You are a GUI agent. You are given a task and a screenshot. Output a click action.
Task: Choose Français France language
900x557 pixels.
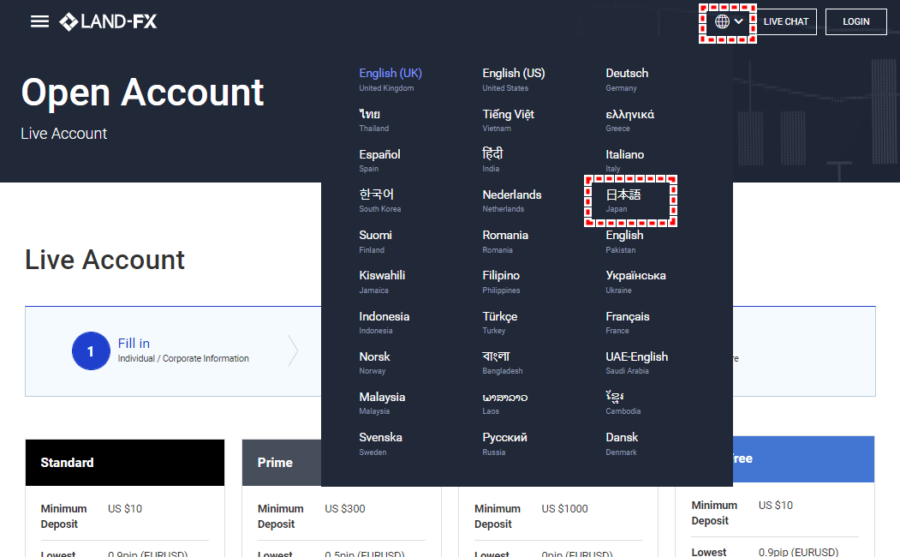point(627,322)
